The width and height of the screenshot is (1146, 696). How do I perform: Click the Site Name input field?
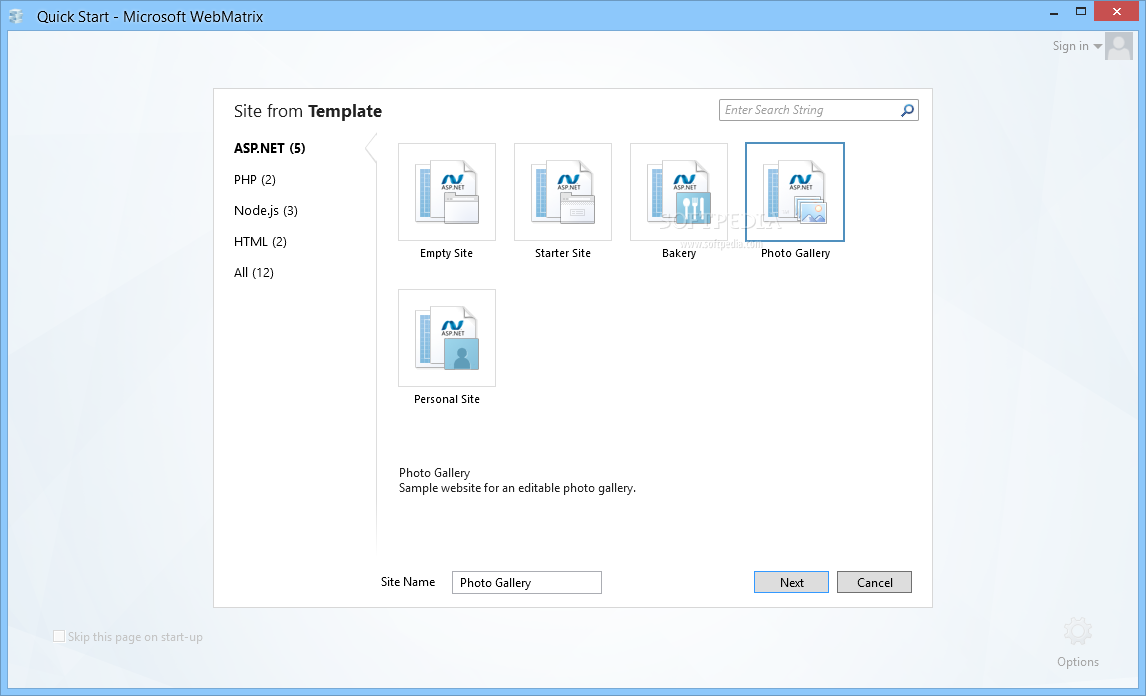(527, 583)
